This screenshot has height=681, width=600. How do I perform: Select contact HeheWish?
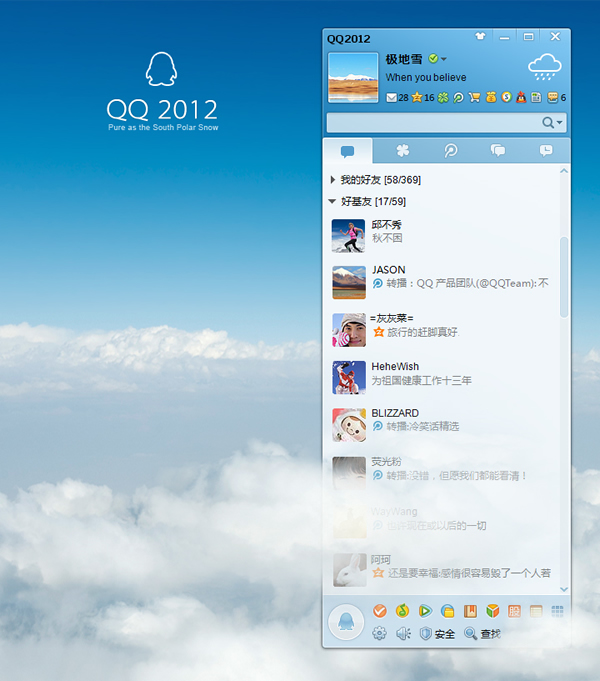442,377
